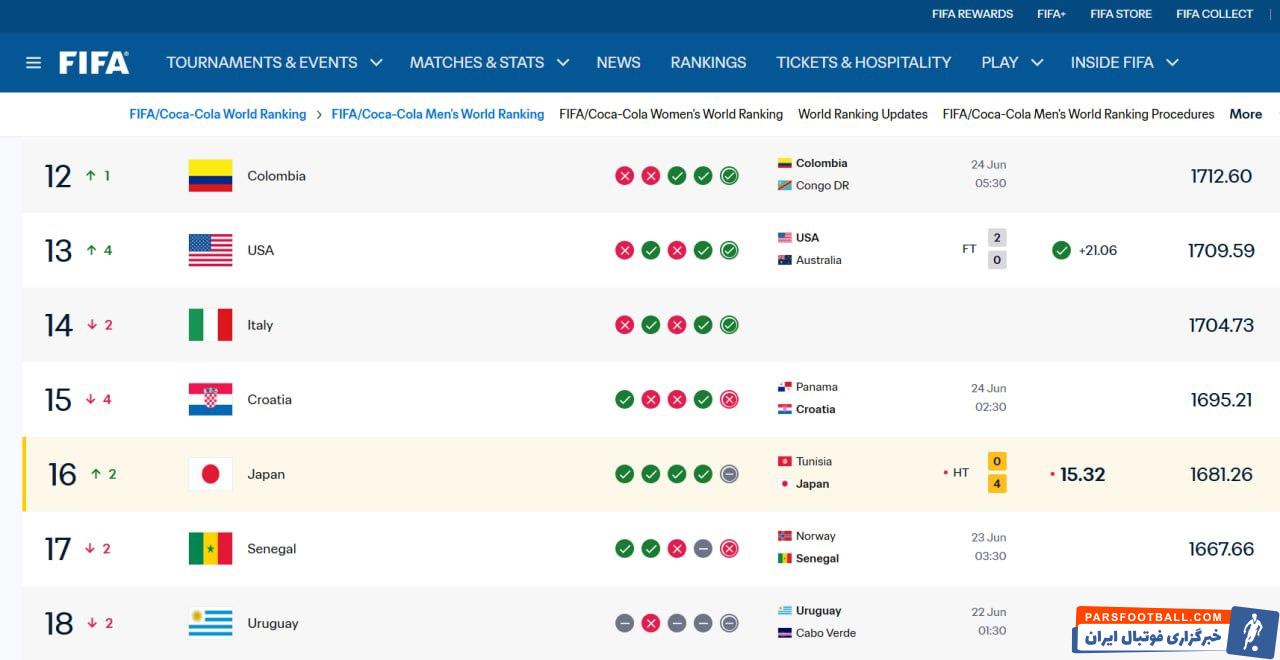The image size is (1280, 660).
Task: Open the hamburger menu icon
Action: tap(33, 63)
